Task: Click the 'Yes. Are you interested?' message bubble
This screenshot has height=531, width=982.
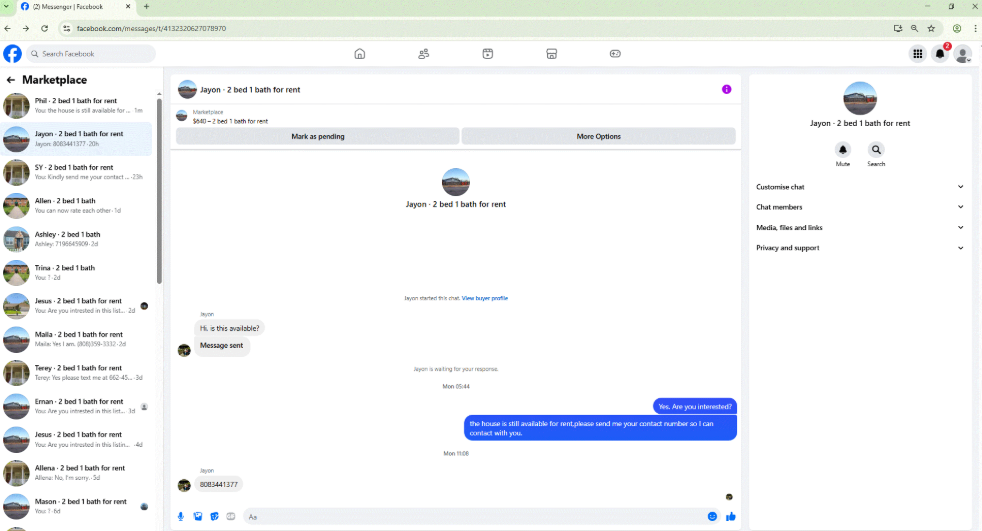Action: [695, 406]
